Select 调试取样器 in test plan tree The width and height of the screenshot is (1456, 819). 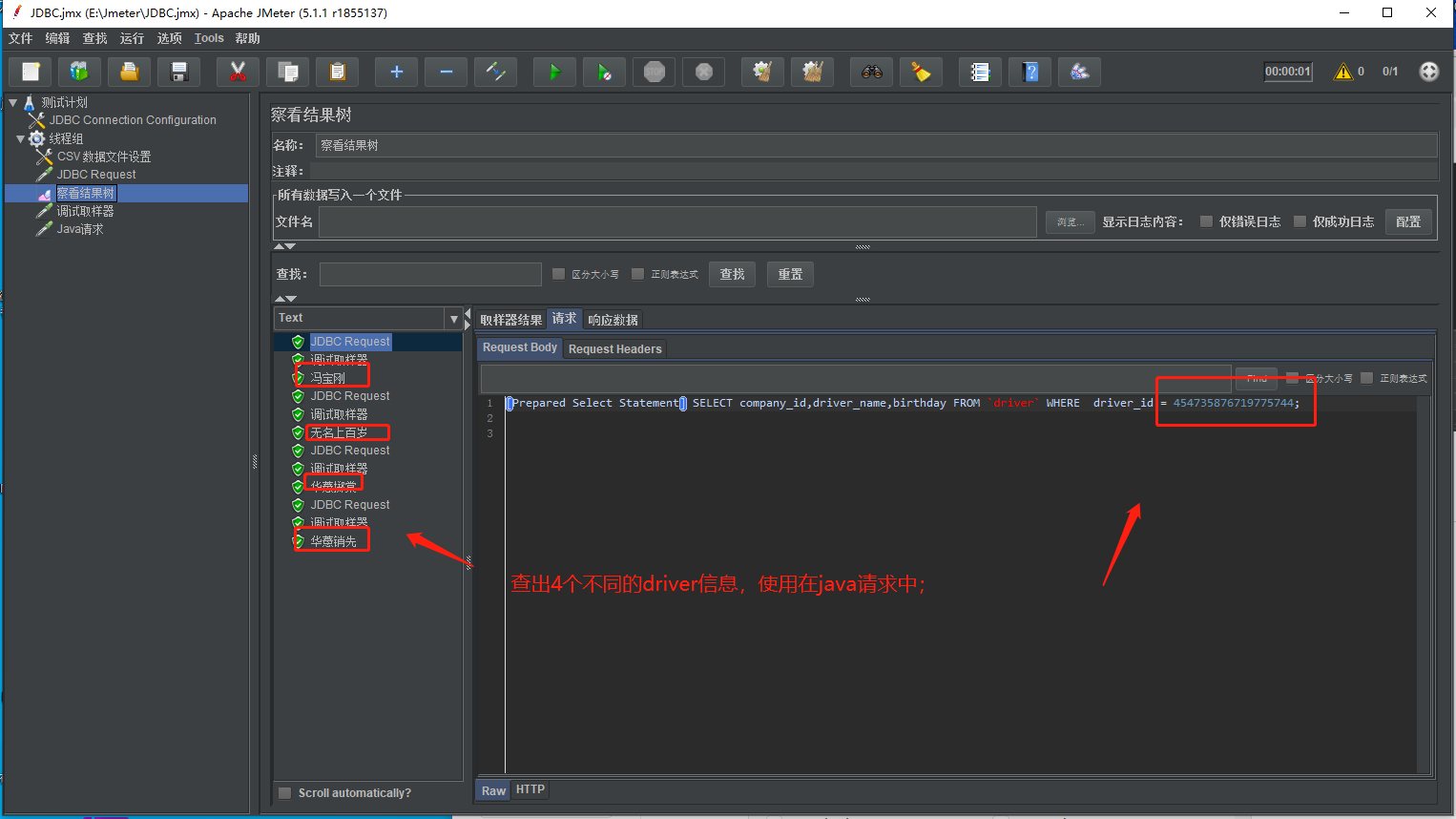[85, 211]
